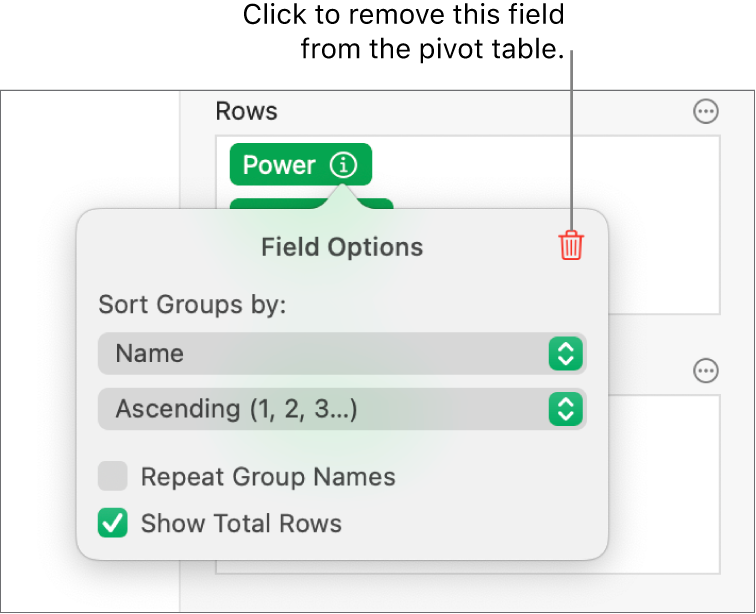
Task: Click the info icon on Power field
Action: [343, 165]
